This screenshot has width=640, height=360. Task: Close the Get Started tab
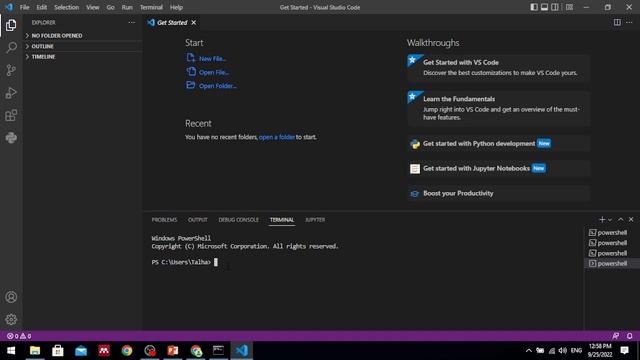(193, 22)
